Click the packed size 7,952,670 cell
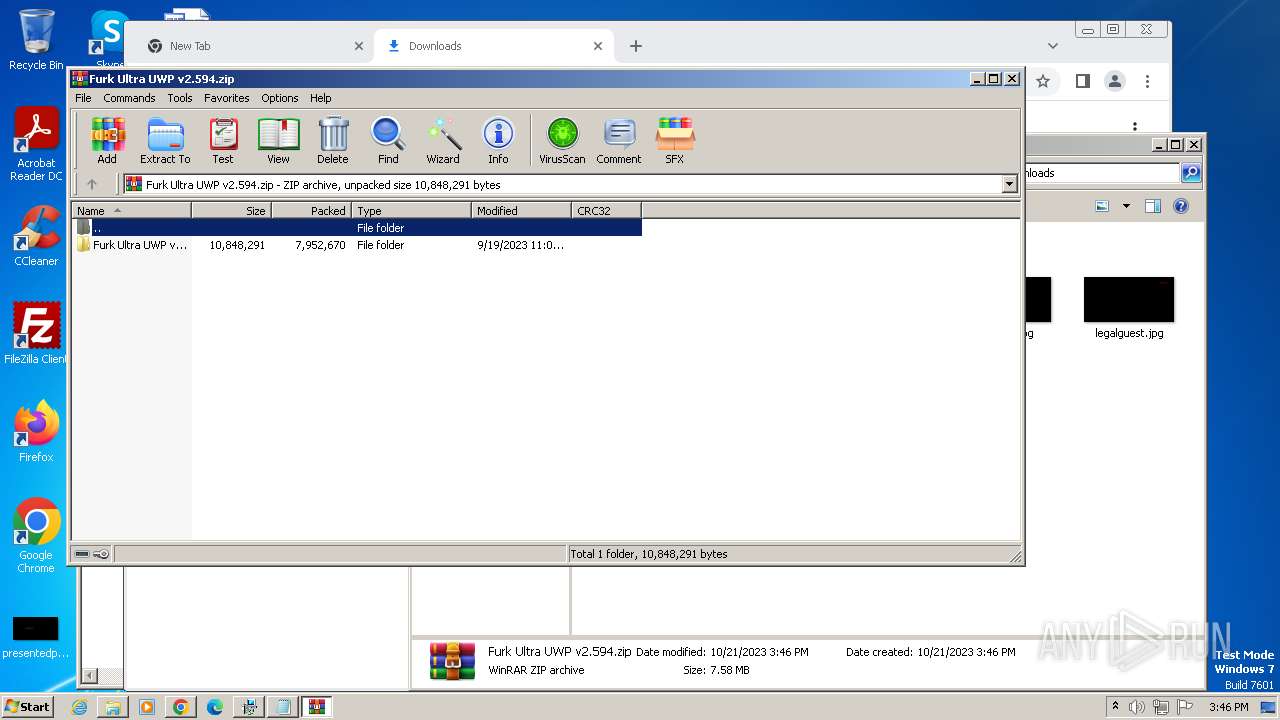Screen dimensions: 1280x720 tap(320, 245)
